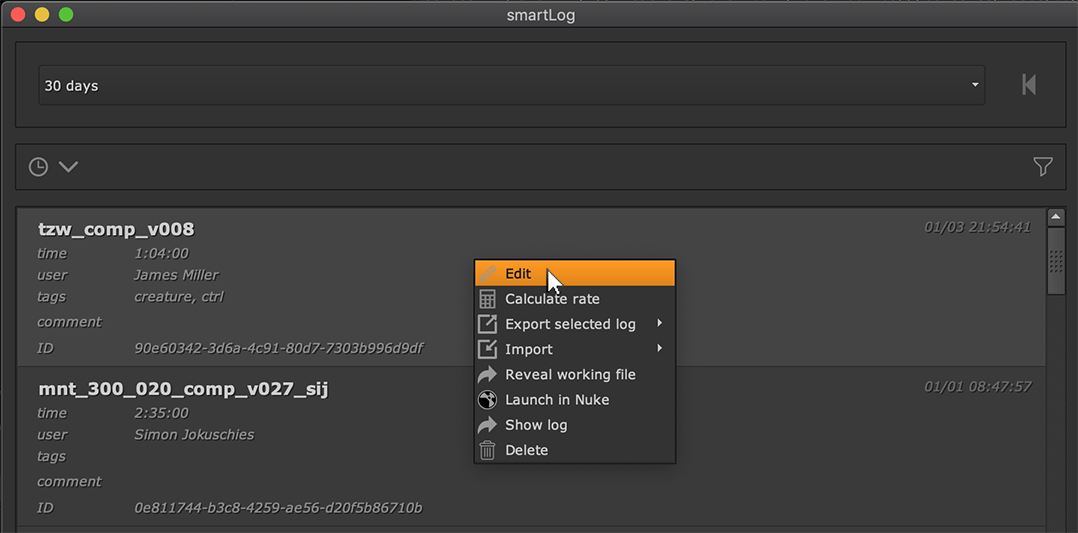
Task: Click the trash icon beside Delete
Action: (487, 450)
